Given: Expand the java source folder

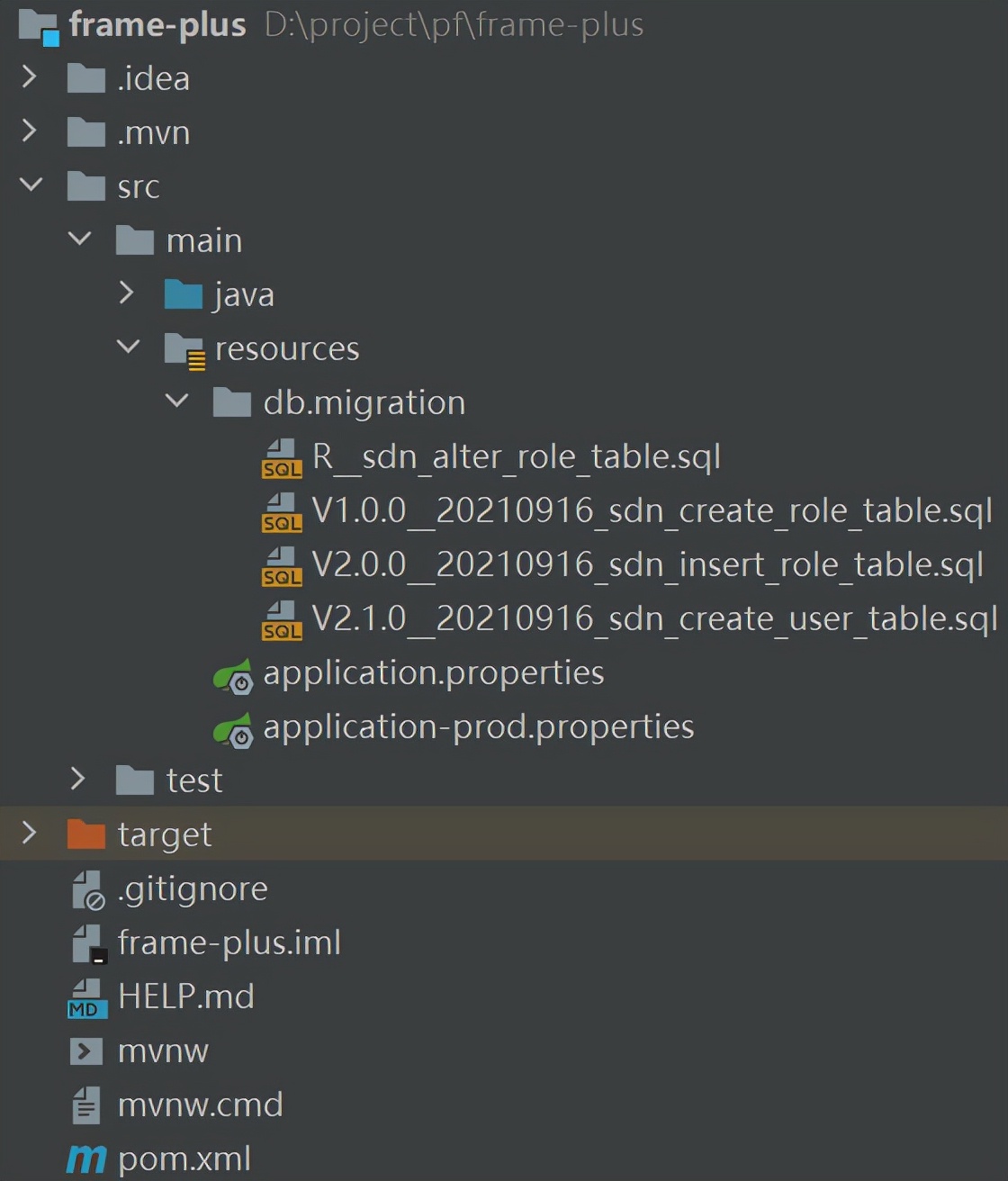Looking at the screenshot, I should pos(127,293).
